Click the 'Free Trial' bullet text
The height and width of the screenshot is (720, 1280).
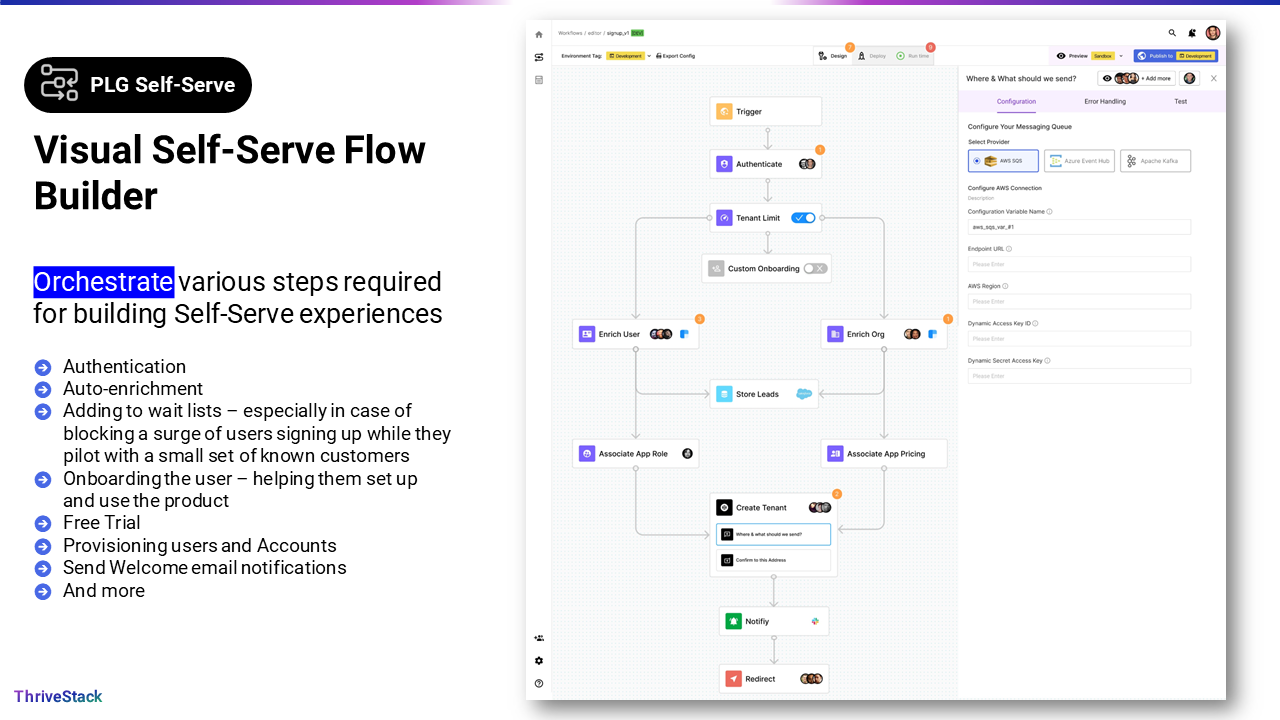102,523
